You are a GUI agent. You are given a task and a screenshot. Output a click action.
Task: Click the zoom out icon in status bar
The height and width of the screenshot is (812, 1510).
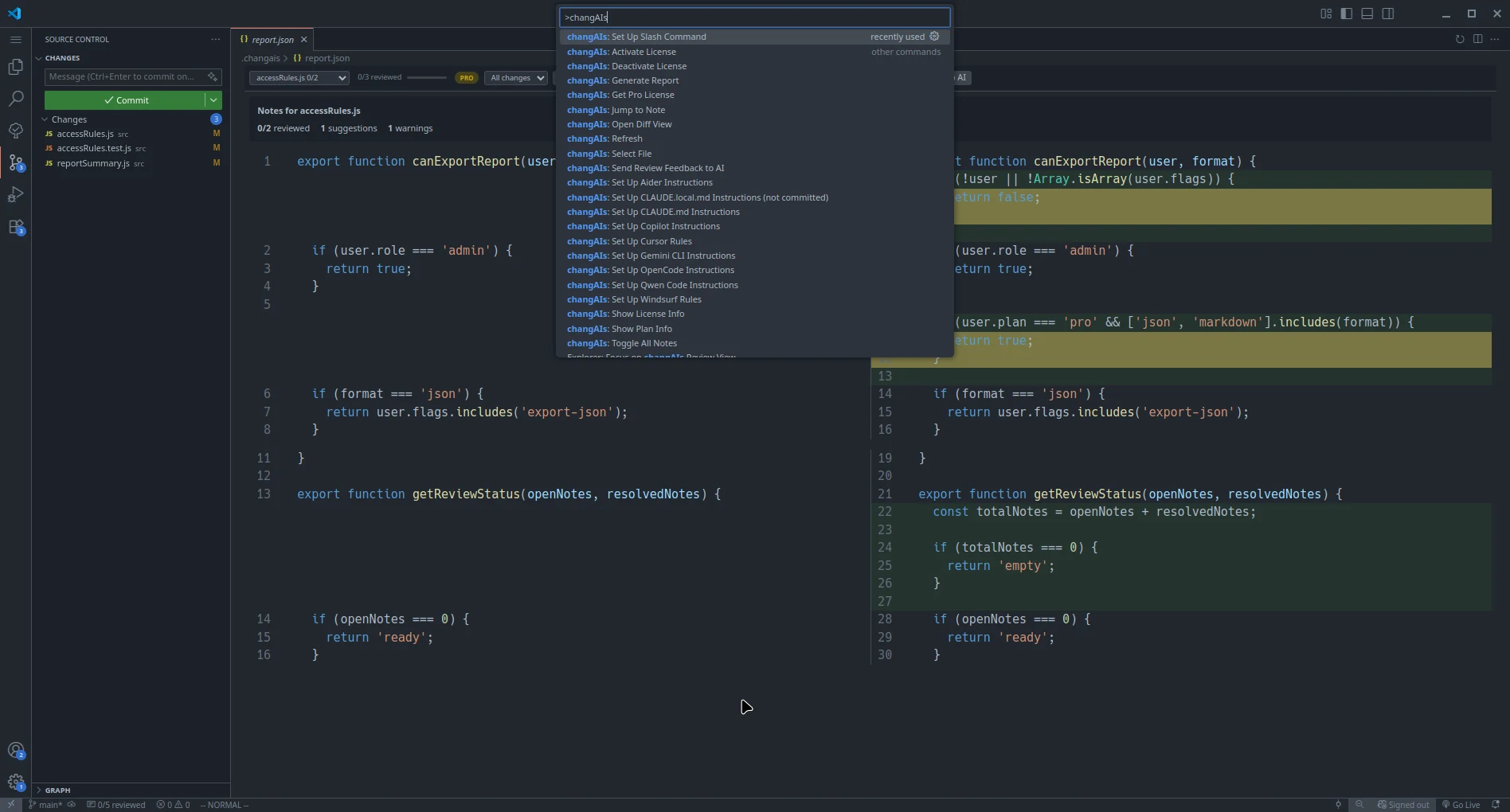[1359, 805]
